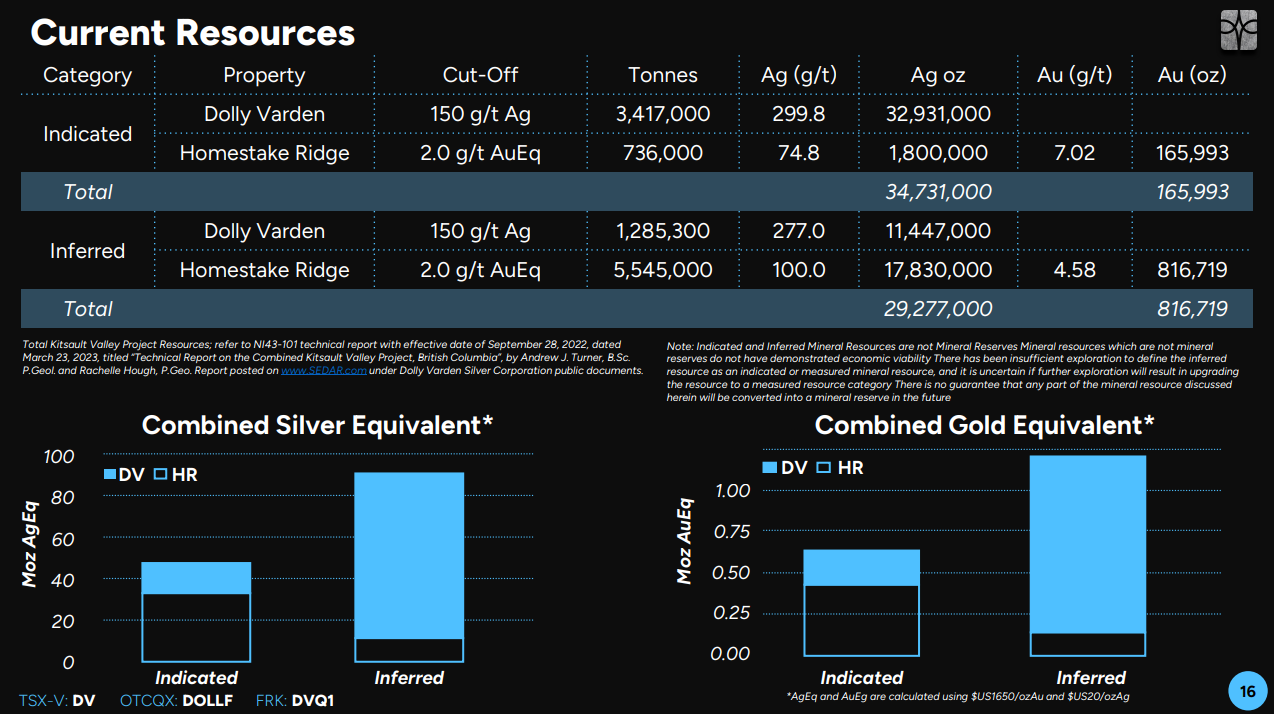Select tonnes value "736,000"
This screenshot has height=714, width=1274.
click(x=663, y=153)
